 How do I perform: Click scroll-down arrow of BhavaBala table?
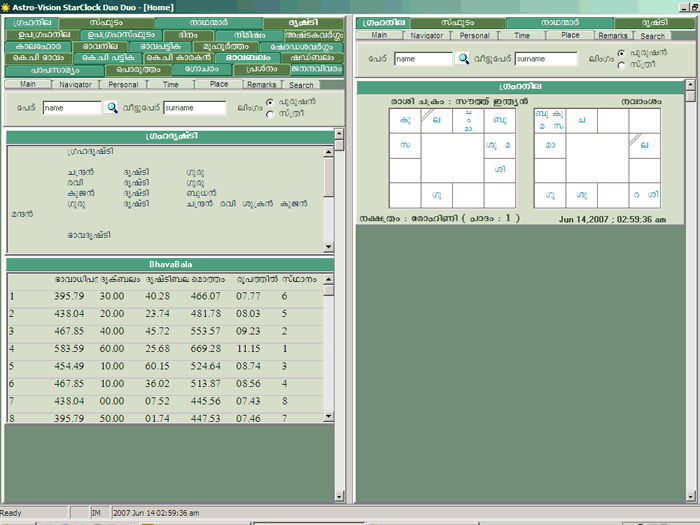point(329,416)
